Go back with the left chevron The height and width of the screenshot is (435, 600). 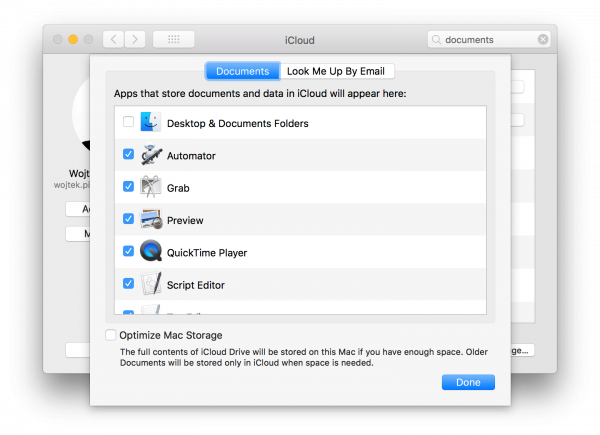coord(114,39)
